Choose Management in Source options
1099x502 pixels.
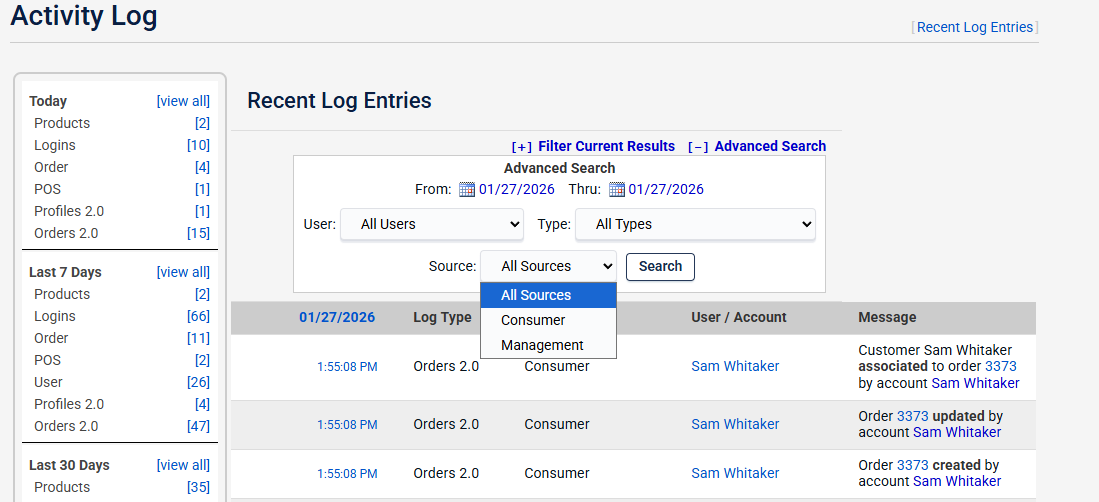pyautogui.click(x=542, y=345)
